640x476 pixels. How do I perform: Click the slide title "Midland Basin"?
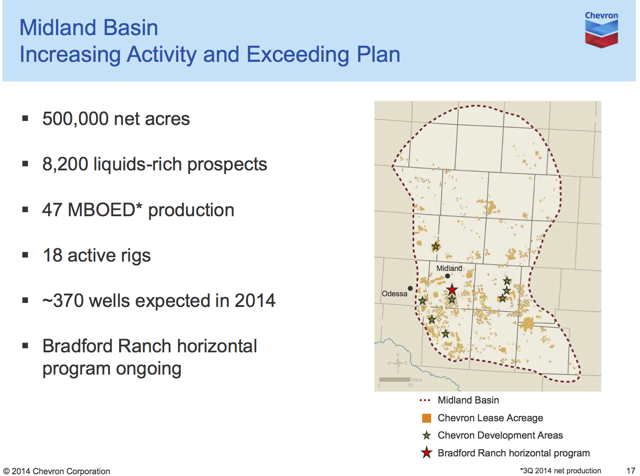(89, 28)
